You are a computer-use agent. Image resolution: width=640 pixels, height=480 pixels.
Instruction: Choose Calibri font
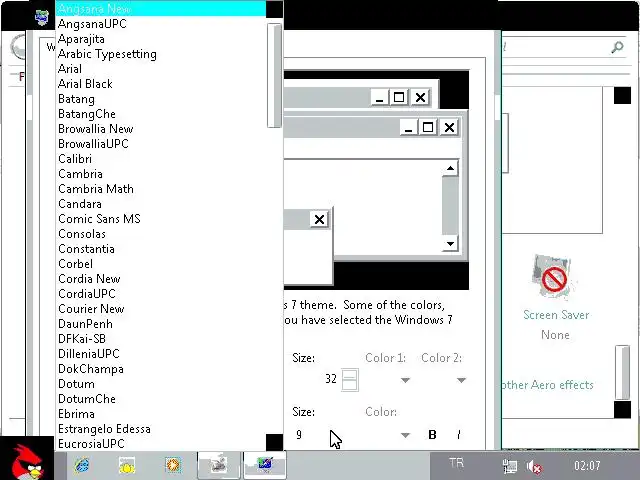[x=161, y=159]
